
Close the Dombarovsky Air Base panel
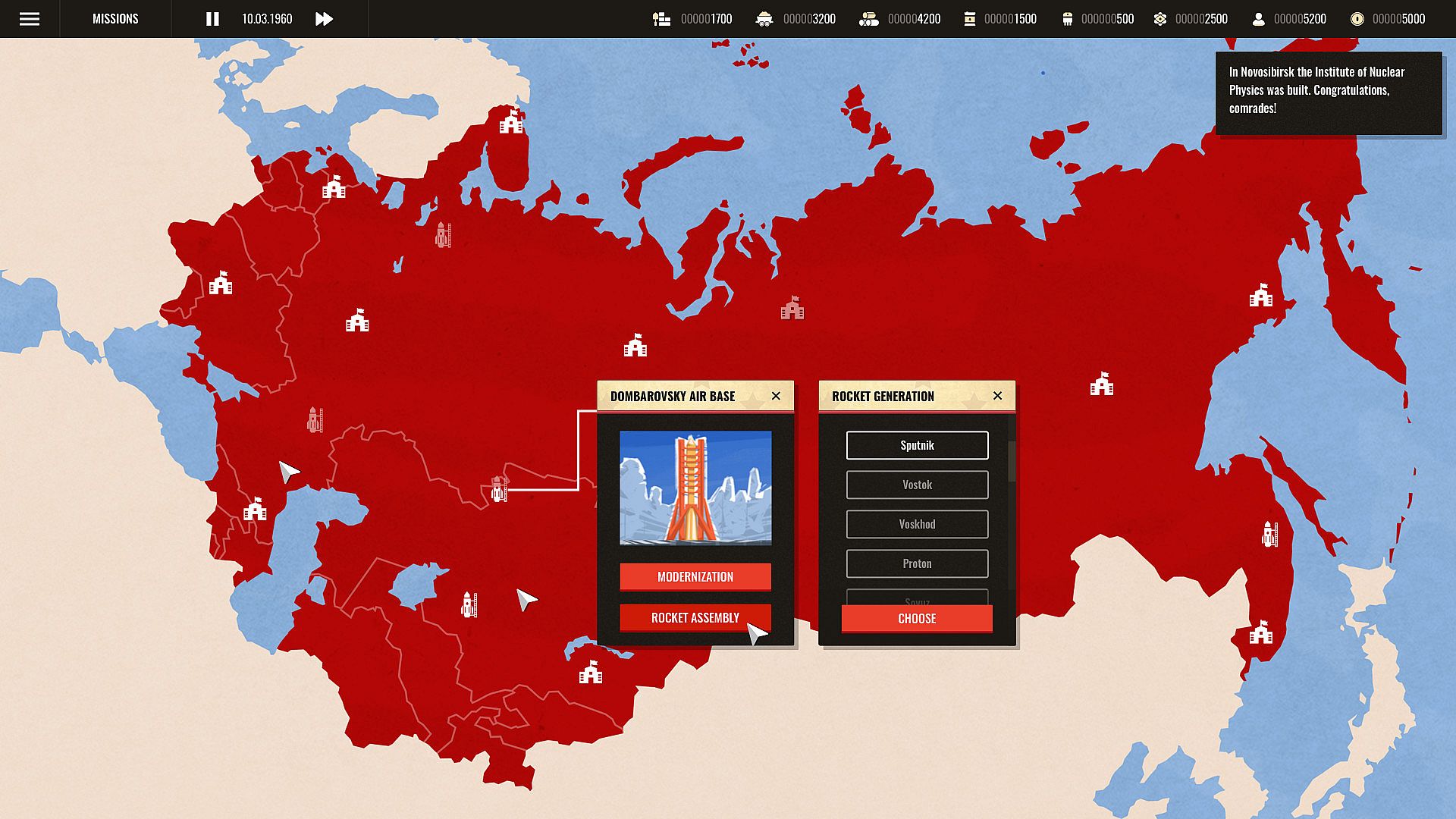776,396
